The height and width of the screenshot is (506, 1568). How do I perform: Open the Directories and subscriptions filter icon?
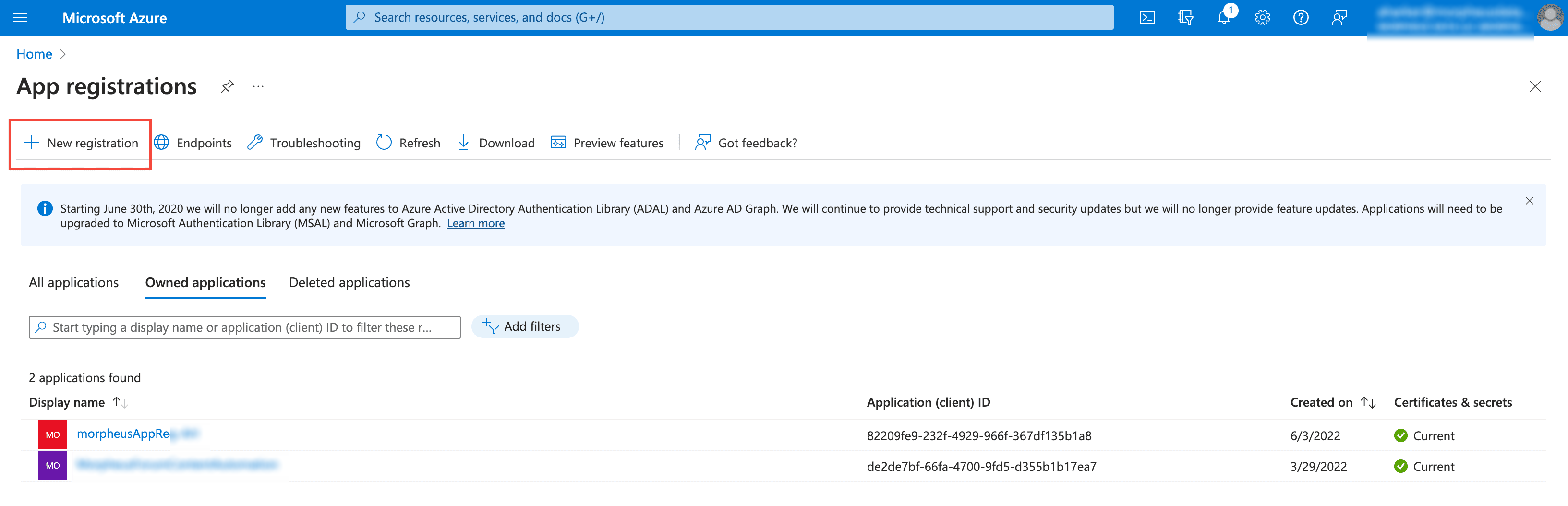click(1185, 18)
